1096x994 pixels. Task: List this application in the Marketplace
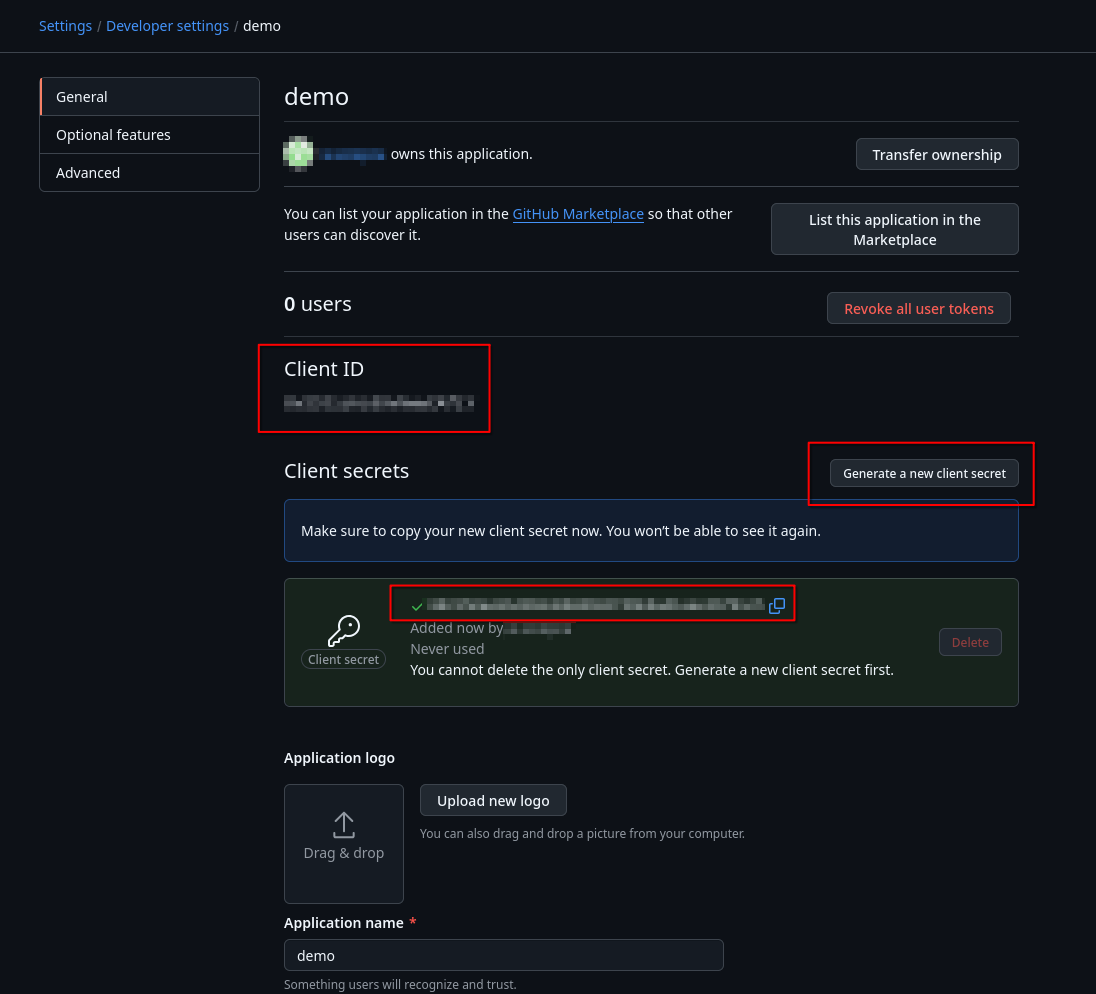(x=895, y=229)
